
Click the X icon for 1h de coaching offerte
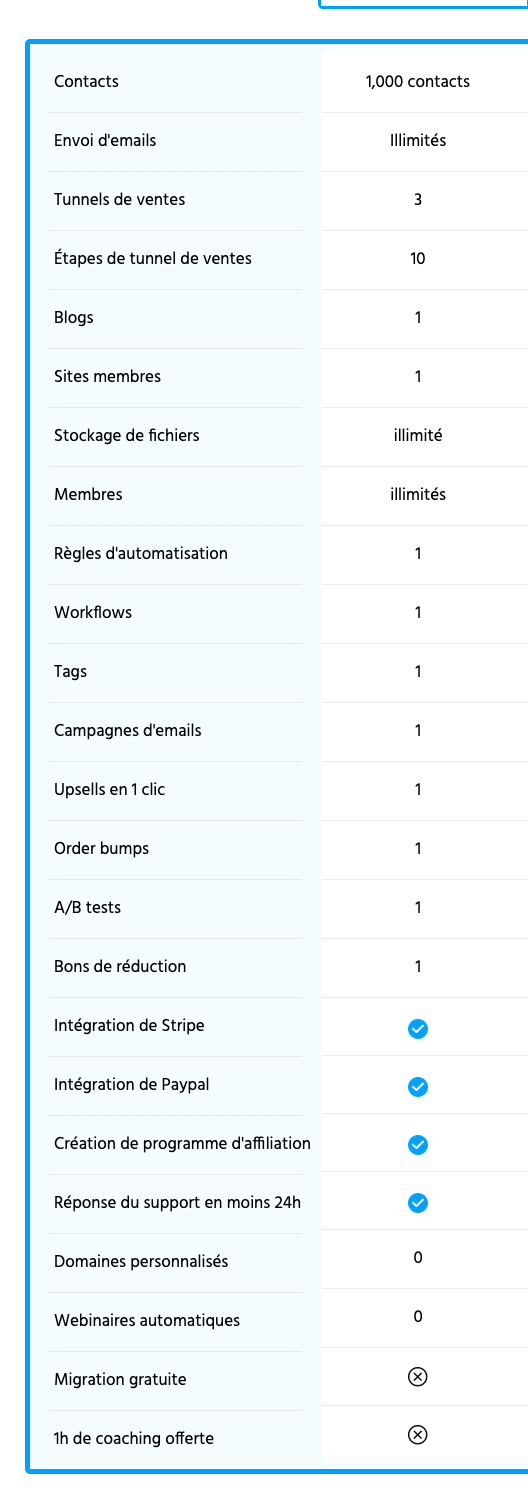(418, 1436)
